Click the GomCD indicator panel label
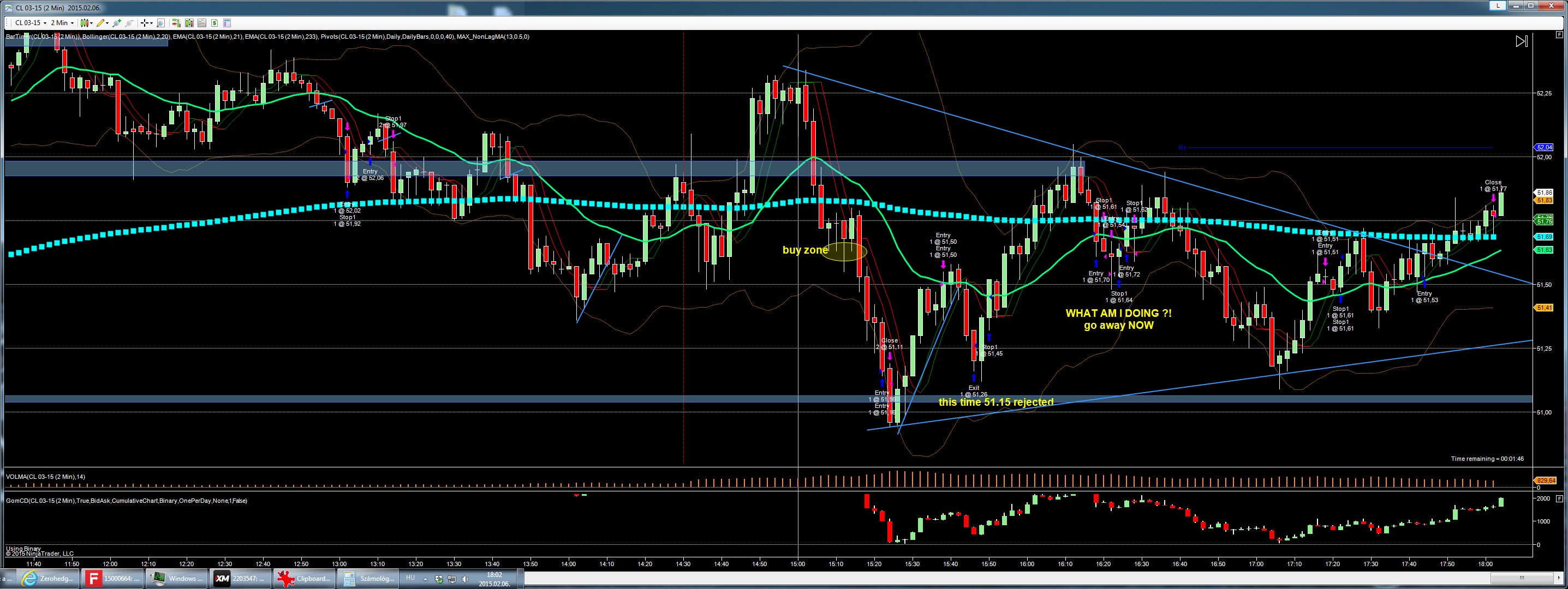This screenshot has width=1568, height=589. pyautogui.click(x=127, y=501)
